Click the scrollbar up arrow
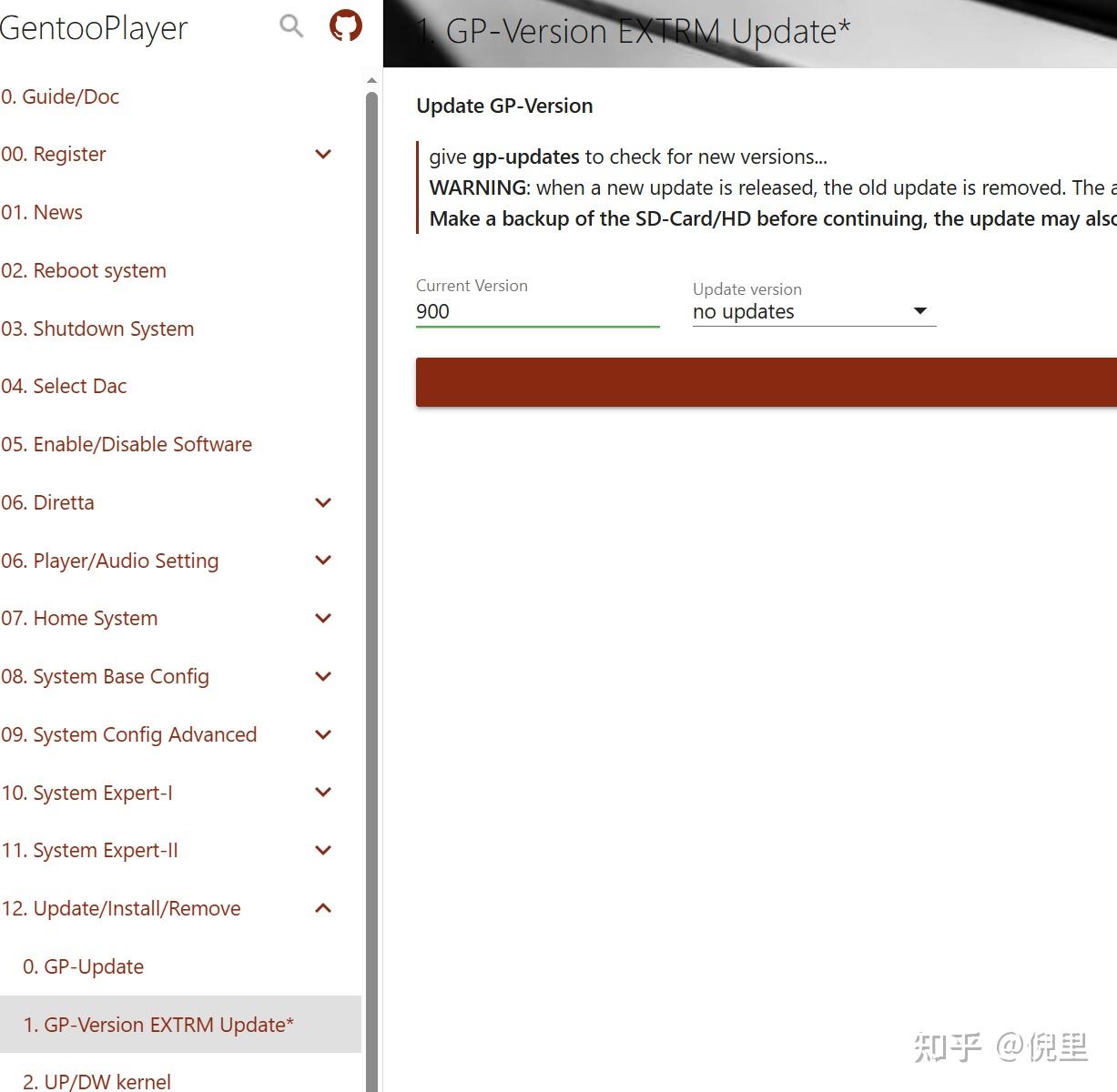The height and width of the screenshot is (1092, 1117). coord(371,80)
